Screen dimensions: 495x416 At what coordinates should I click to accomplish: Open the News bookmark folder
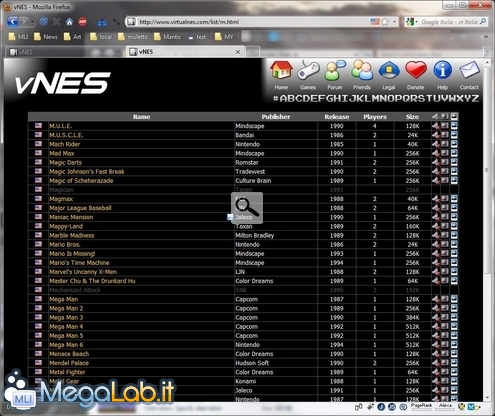point(46,37)
